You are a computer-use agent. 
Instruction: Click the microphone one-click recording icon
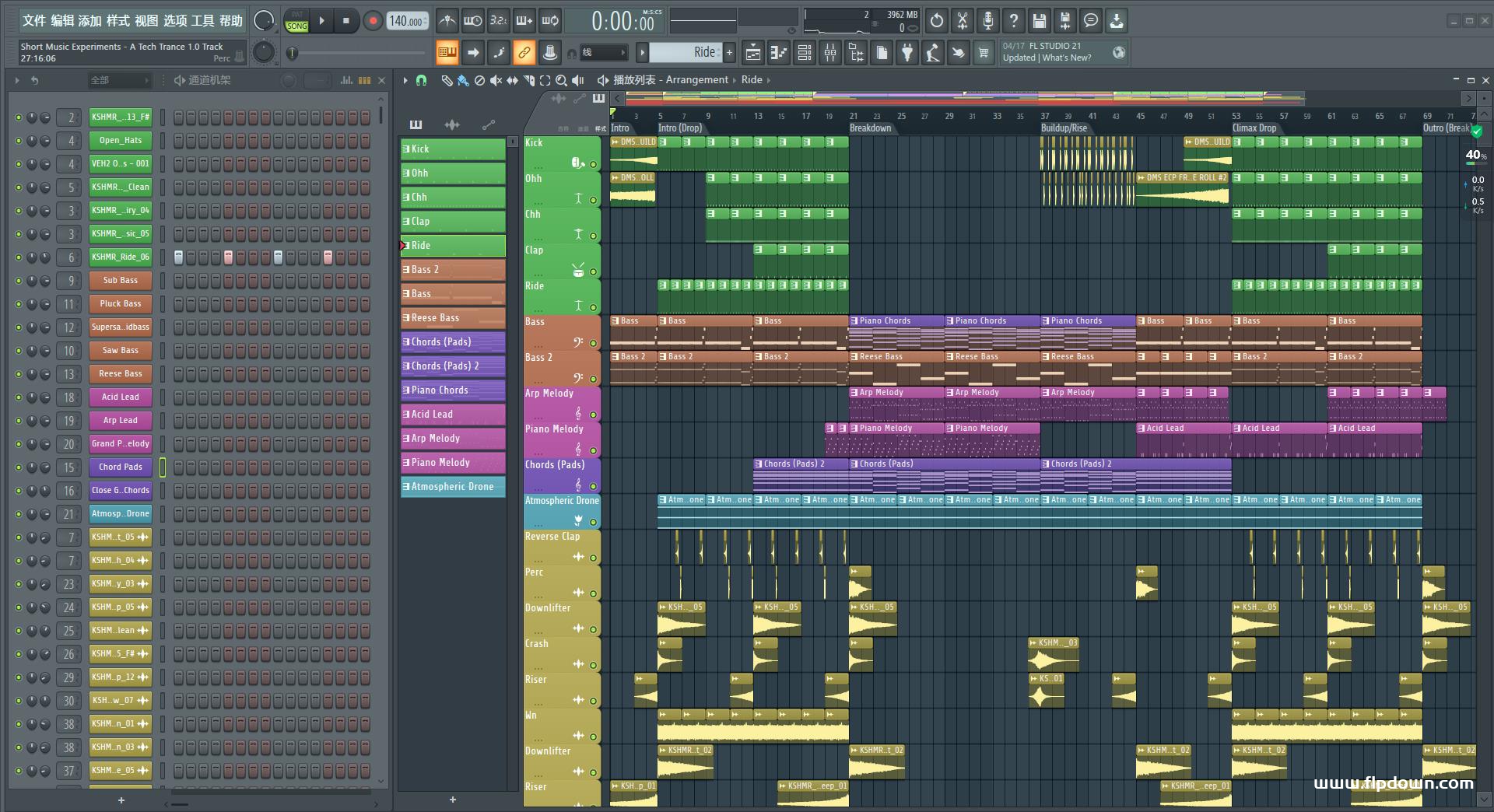988,21
